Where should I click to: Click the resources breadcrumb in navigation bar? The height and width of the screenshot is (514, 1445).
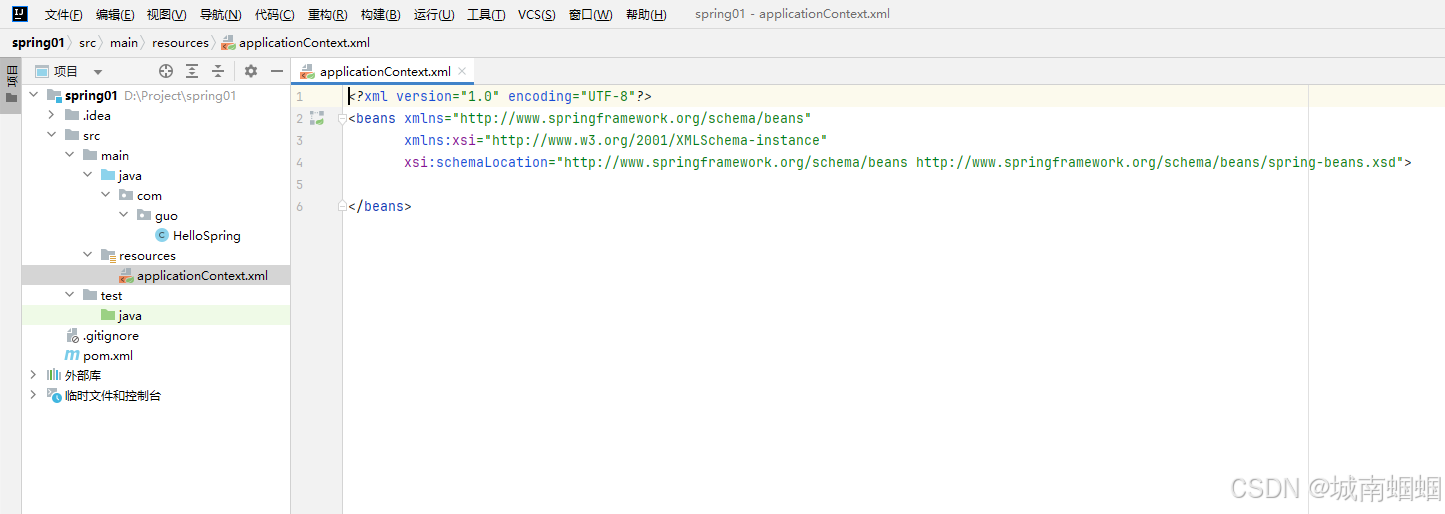tap(180, 43)
